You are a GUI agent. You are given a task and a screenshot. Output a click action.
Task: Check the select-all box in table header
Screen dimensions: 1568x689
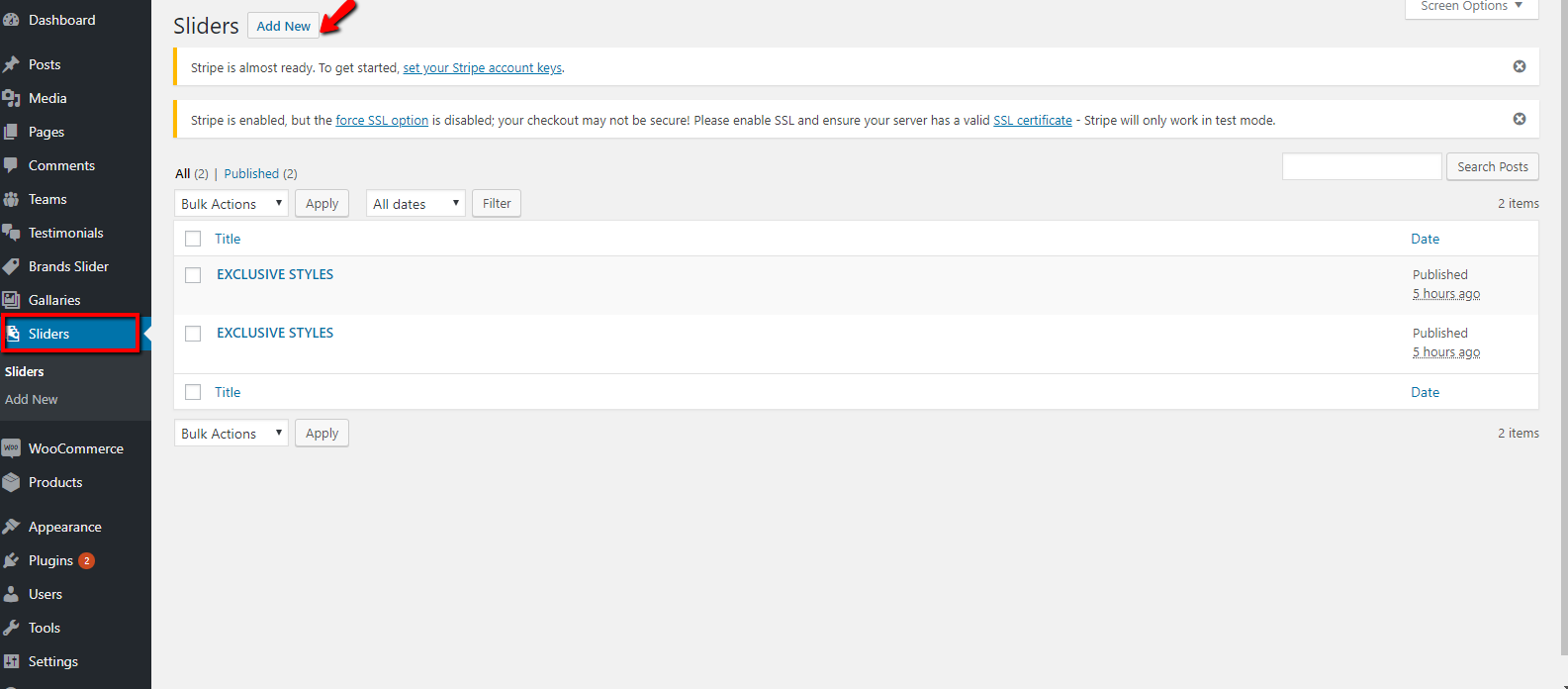[193, 239]
